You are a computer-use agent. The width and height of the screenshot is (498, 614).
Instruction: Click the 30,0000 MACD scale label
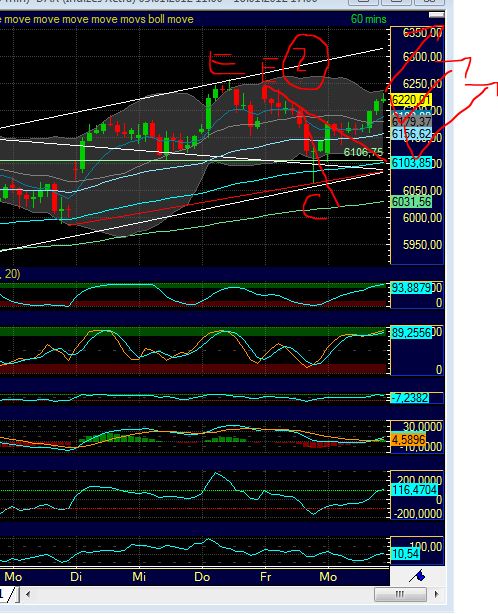(x=422, y=427)
